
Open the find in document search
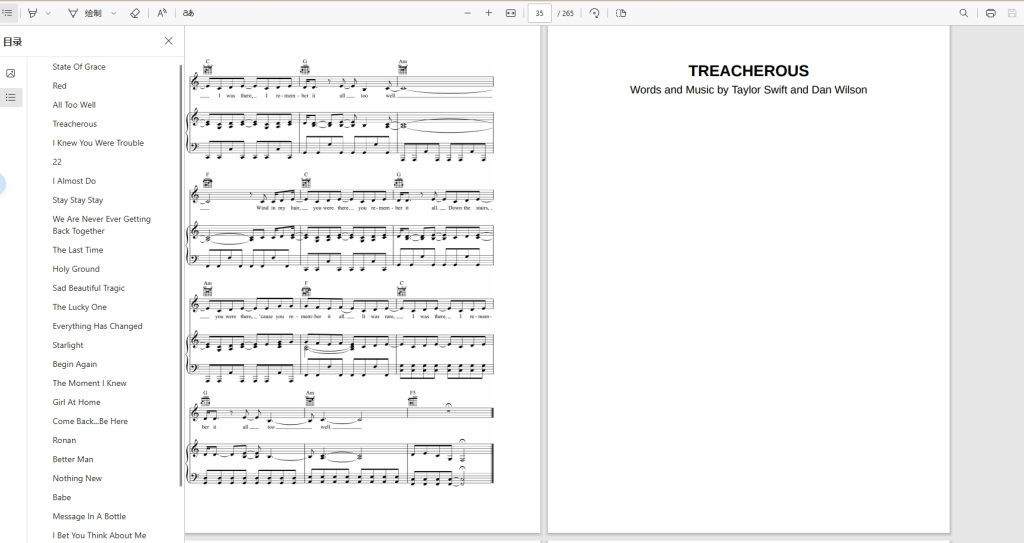coord(963,13)
